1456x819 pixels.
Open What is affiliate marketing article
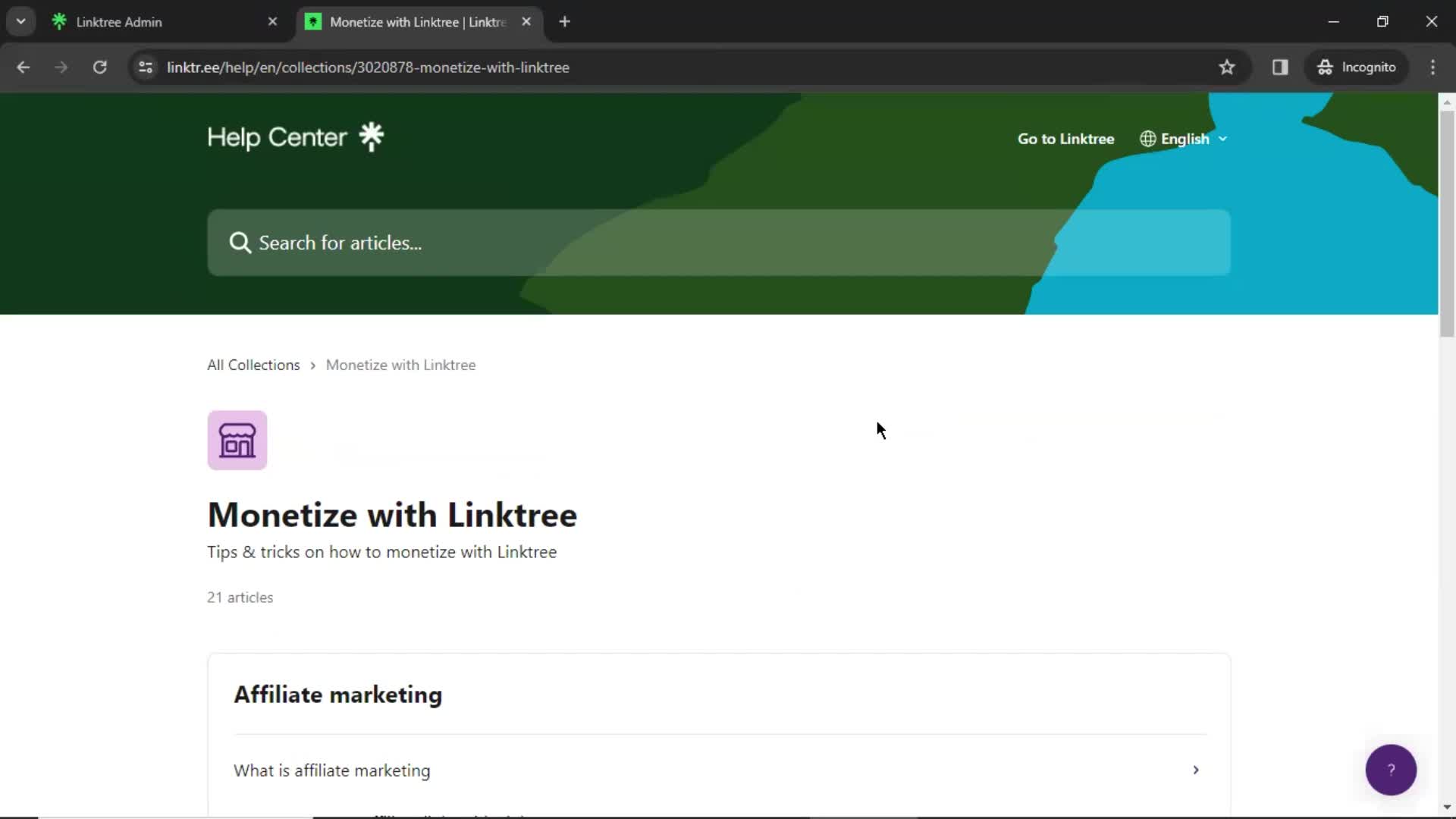tap(719, 770)
